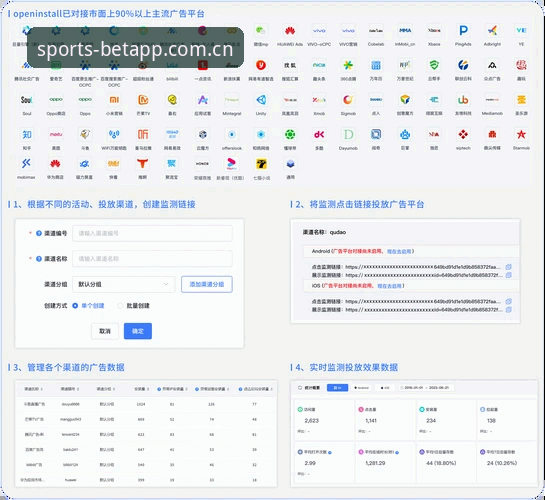The height and width of the screenshot is (500, 545).
Task: Click the 1,141 clicks statistic value
Action: point(371,421)
